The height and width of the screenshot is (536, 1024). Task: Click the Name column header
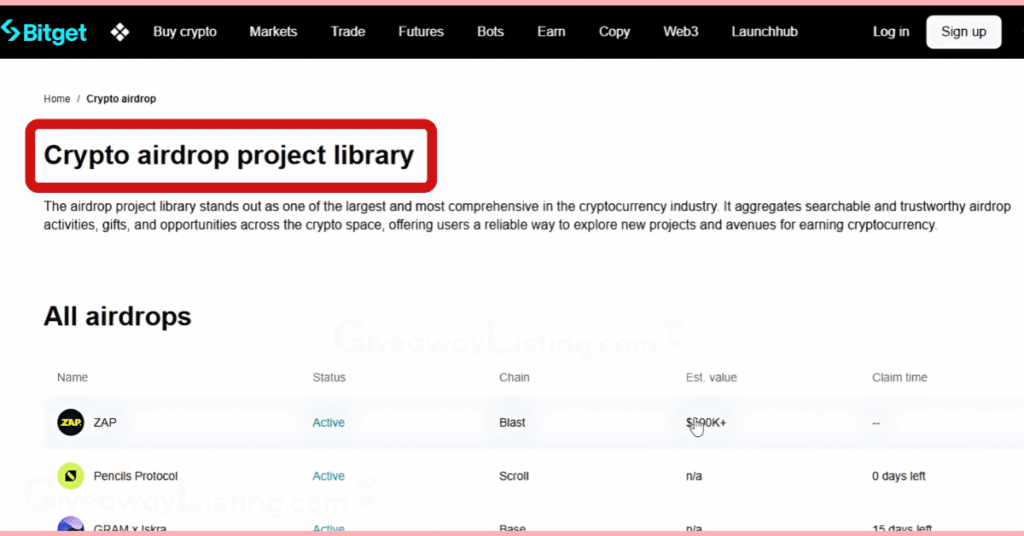pos(72,377)
